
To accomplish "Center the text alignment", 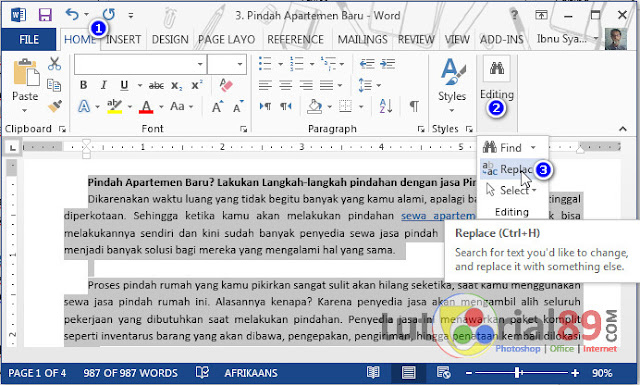I will (286, 85).
